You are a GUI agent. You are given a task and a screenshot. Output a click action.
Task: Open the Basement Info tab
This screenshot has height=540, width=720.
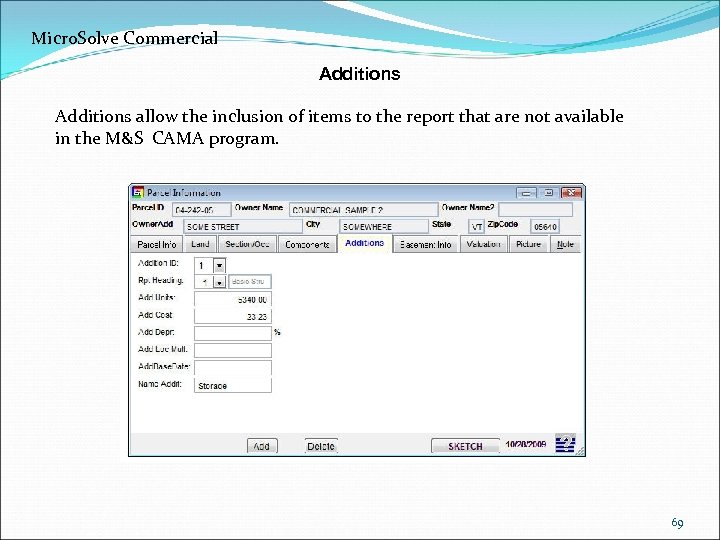click(425, 244)
